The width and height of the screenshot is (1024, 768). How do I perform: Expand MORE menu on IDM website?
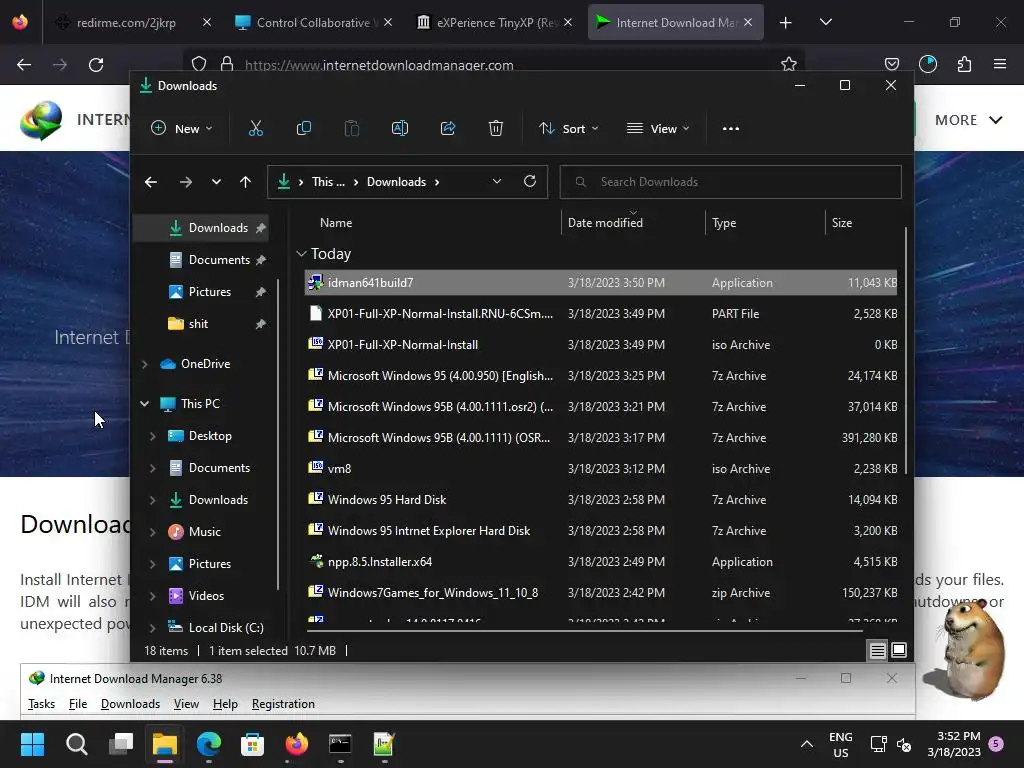[968, 120]
